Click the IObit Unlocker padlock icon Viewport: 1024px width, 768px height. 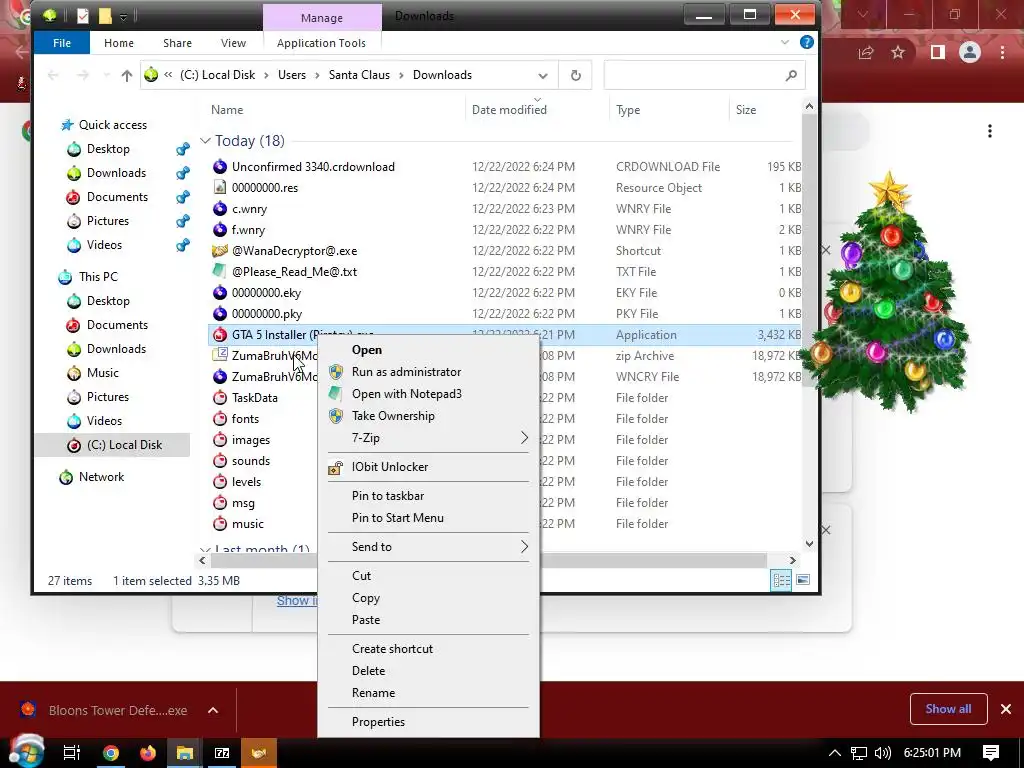(x=336, y=467)
